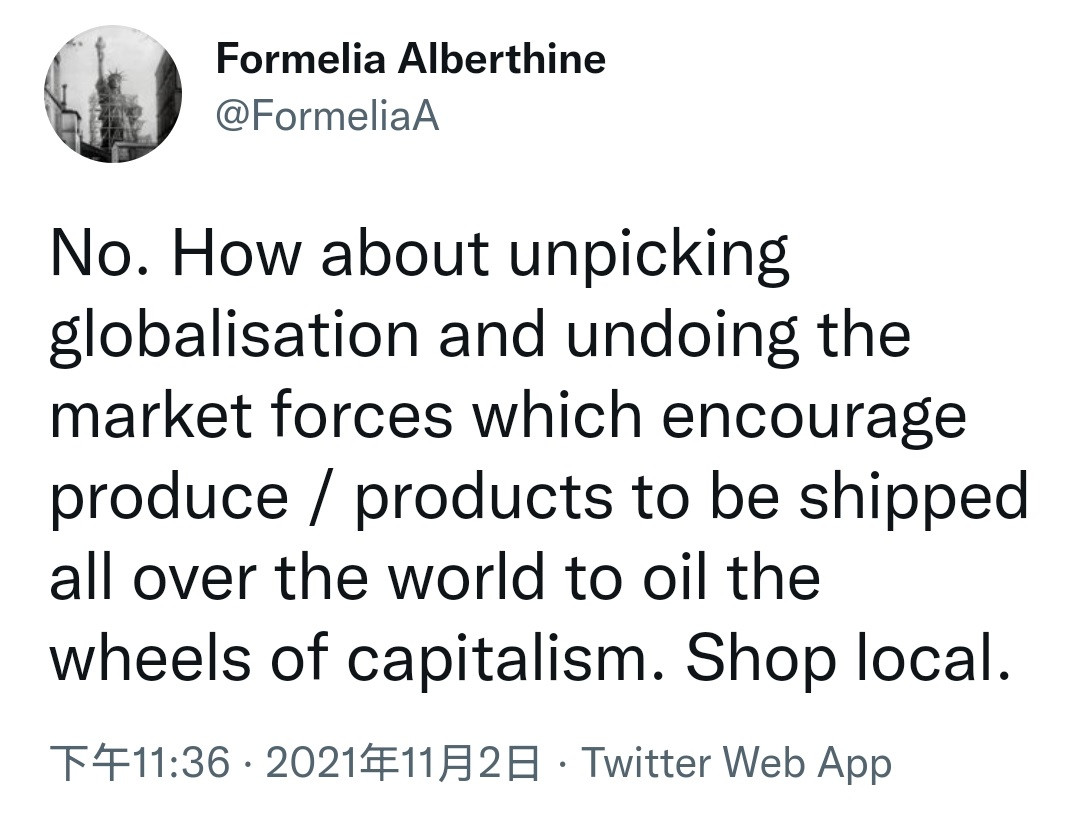The height and width of the screenshot is (816, 1080).
Task: Click the "Shop local." closing phrase
Action: tap(843, 657)
